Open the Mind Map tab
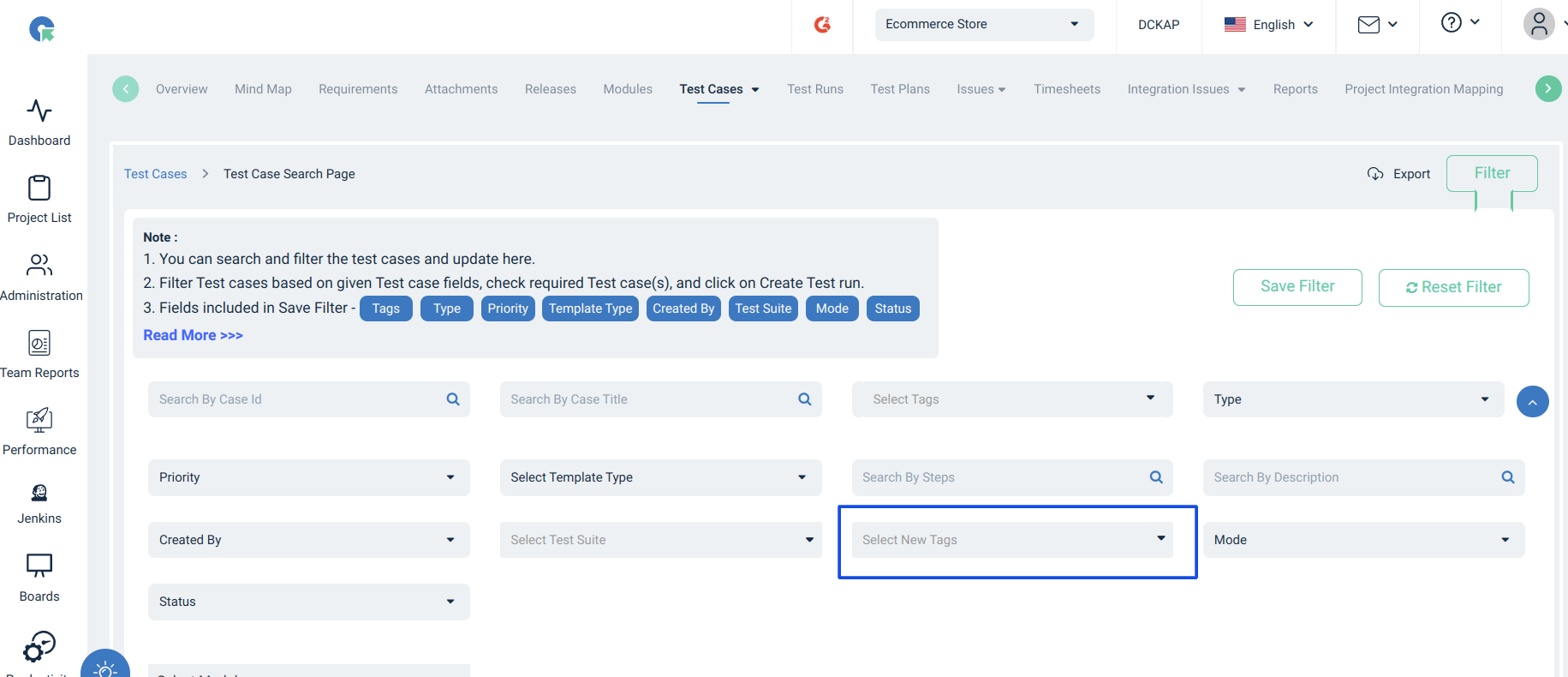The image size is (1568, 677). 263,89
